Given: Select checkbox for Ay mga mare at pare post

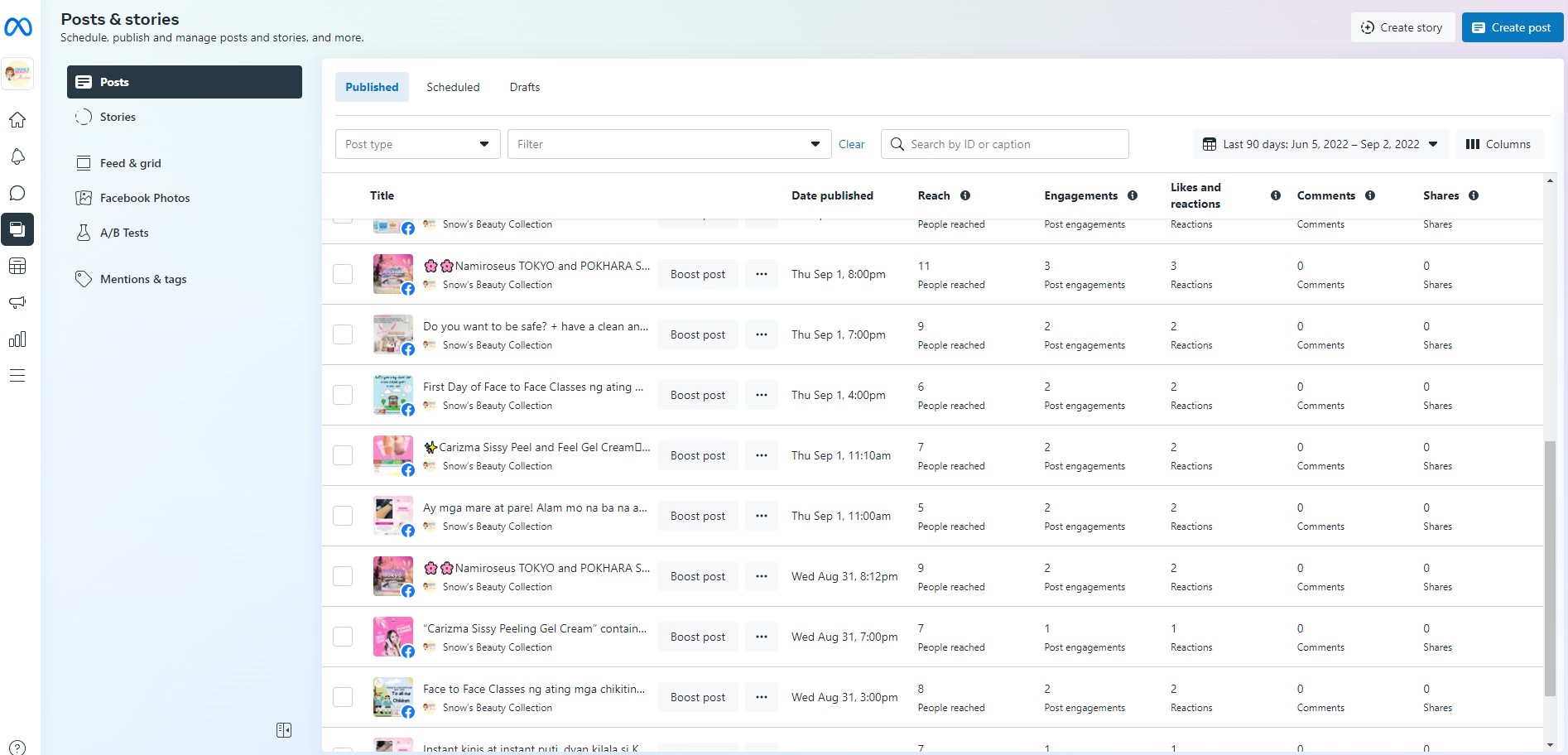Looking at the screenshot, I should point(343,516).
